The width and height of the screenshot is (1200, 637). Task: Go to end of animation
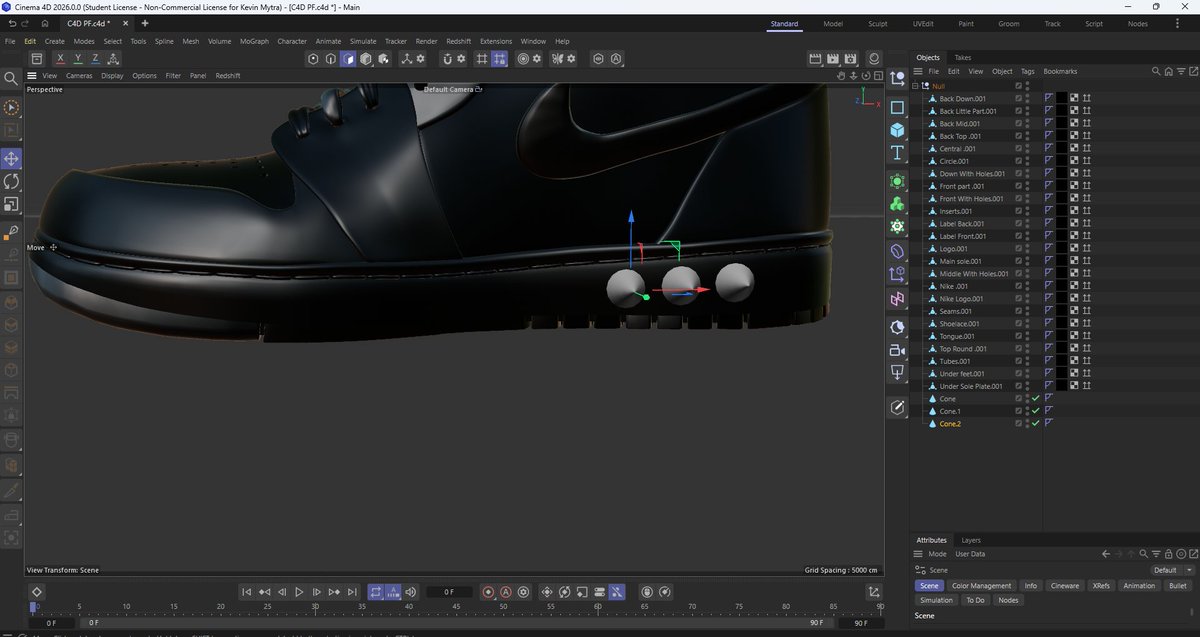coord(351,592)
